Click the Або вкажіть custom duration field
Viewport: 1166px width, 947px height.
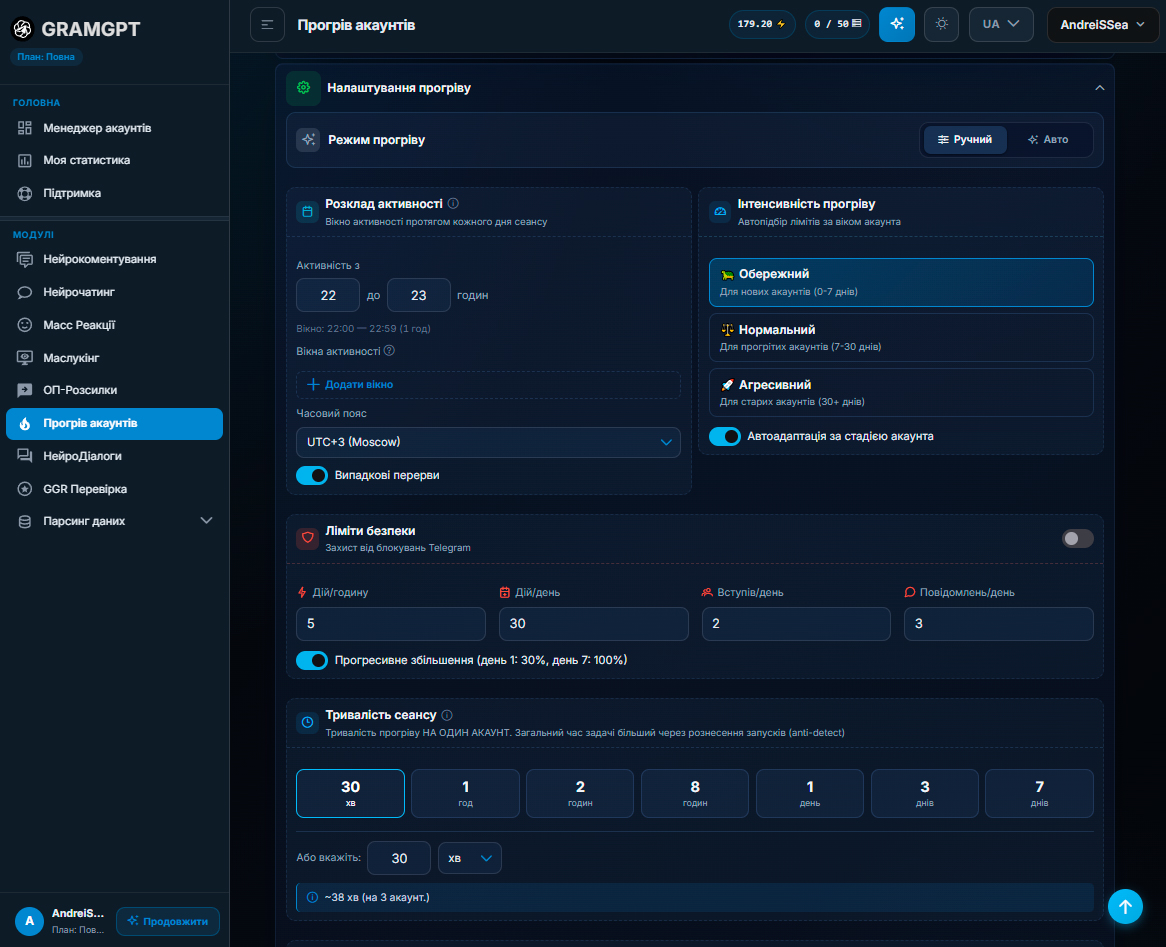pos(399,858)
